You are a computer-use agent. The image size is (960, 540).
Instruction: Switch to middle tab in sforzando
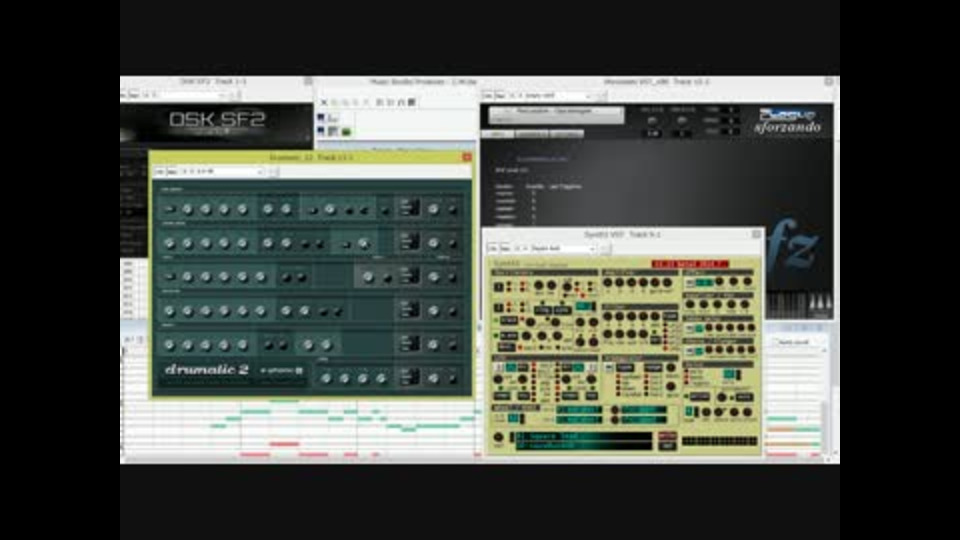531,134
